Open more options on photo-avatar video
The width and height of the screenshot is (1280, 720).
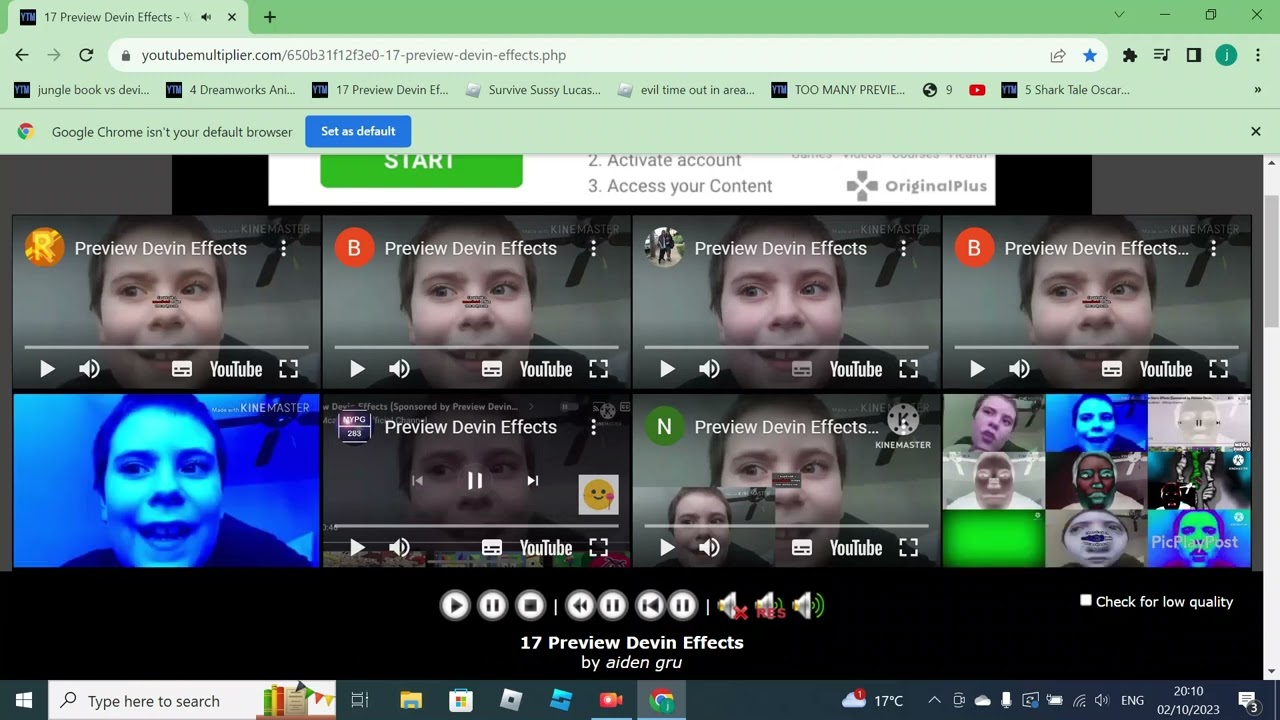[x=903, y=248]
